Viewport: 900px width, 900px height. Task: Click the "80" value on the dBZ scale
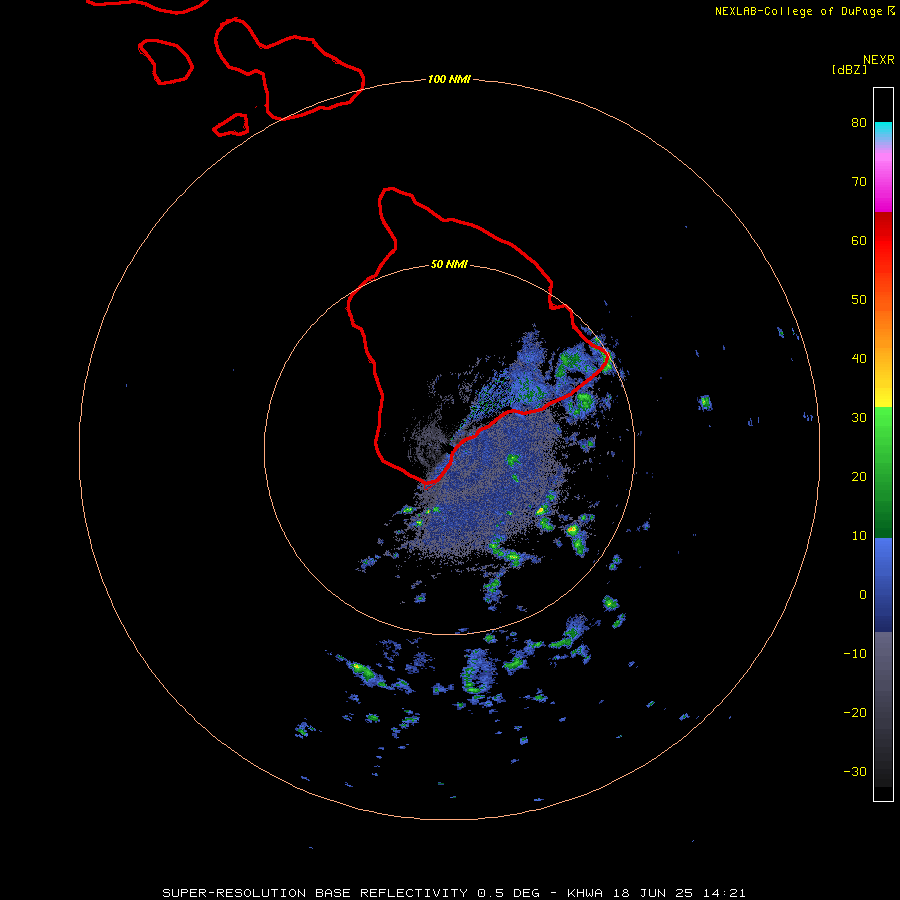click(859, 123)
